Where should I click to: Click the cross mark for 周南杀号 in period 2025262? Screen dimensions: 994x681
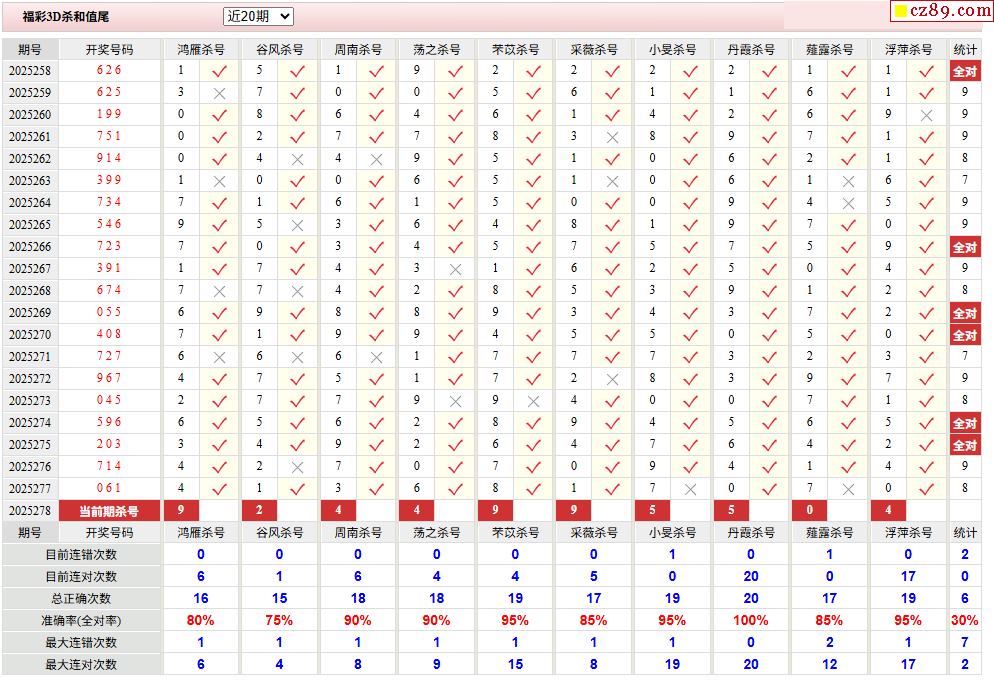(x=376, y=159)
